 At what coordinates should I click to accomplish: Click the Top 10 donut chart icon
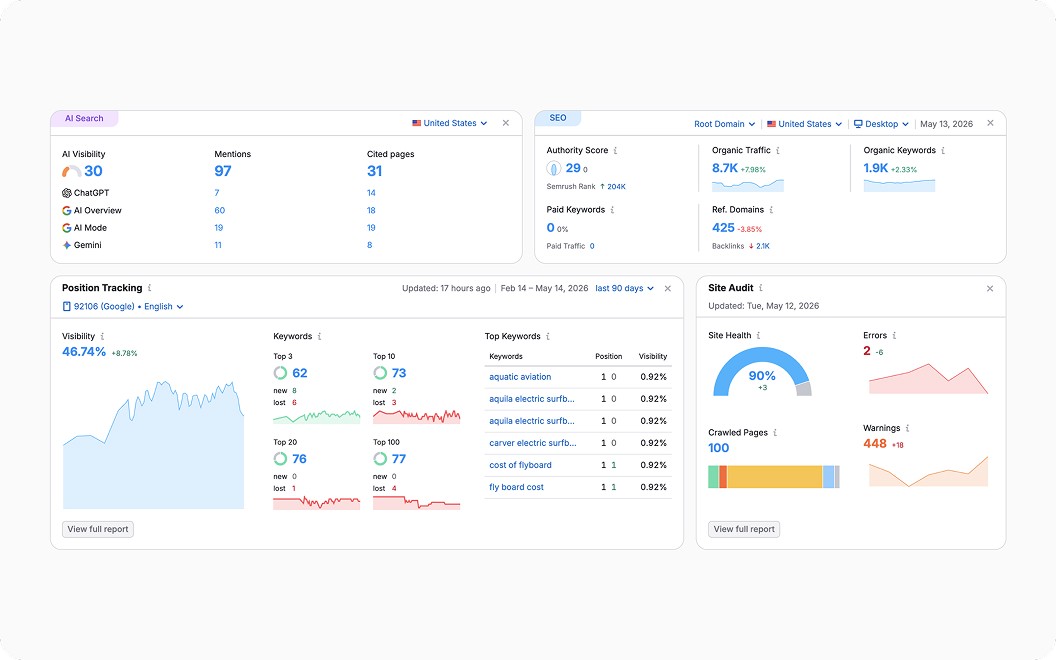(x=380, y=372)
